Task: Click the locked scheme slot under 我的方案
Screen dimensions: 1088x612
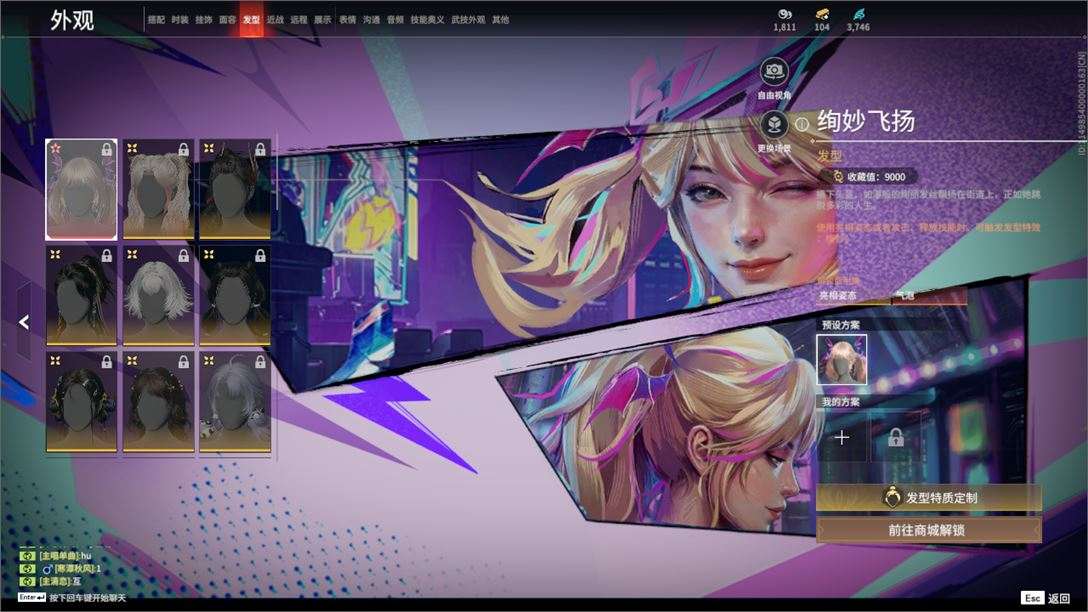Action: click(x=896, y=438)
